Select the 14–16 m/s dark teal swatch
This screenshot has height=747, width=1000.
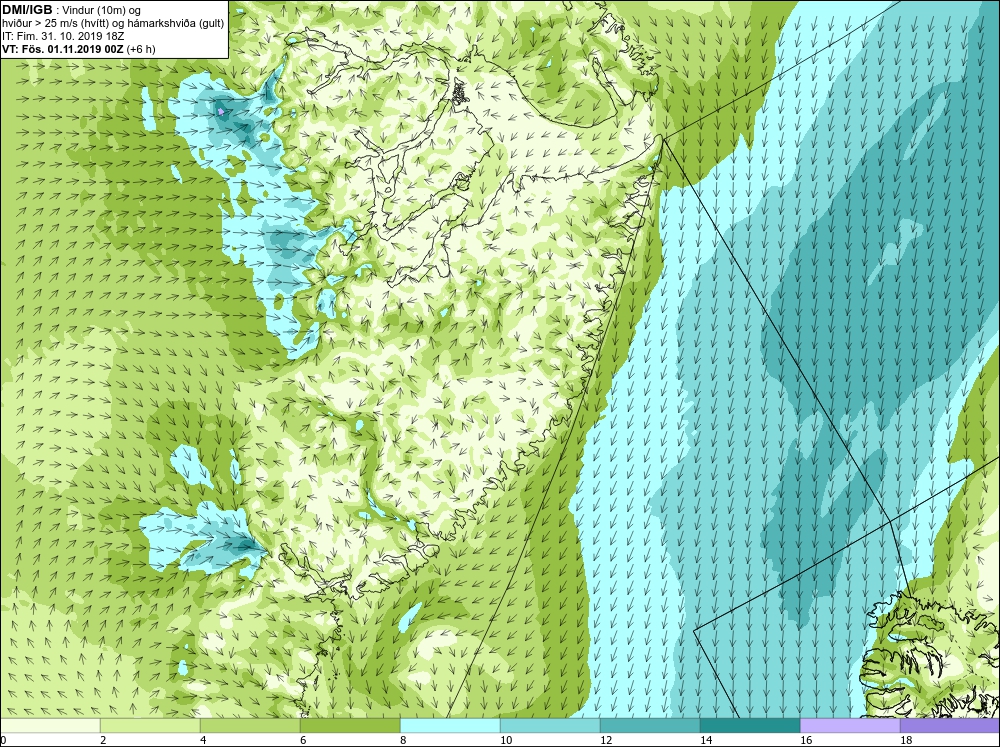(x=750, y=725)
